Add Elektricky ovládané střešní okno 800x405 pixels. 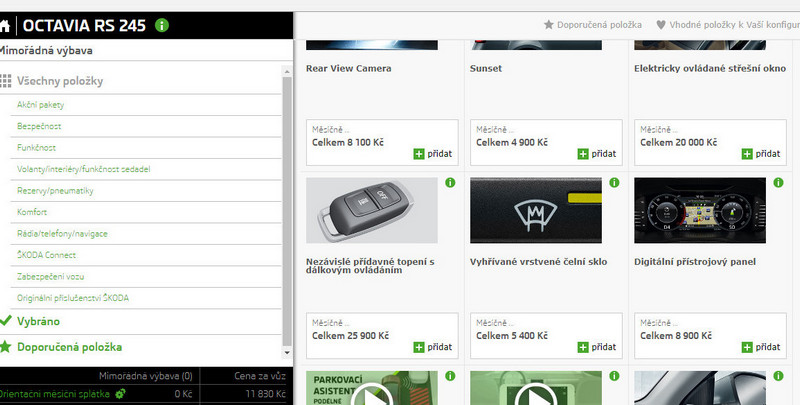click(760, 154)
